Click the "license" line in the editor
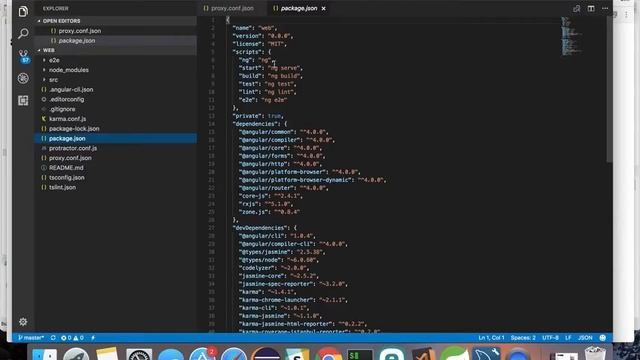The height and width of the screenshot is (360, 640). 260,44
